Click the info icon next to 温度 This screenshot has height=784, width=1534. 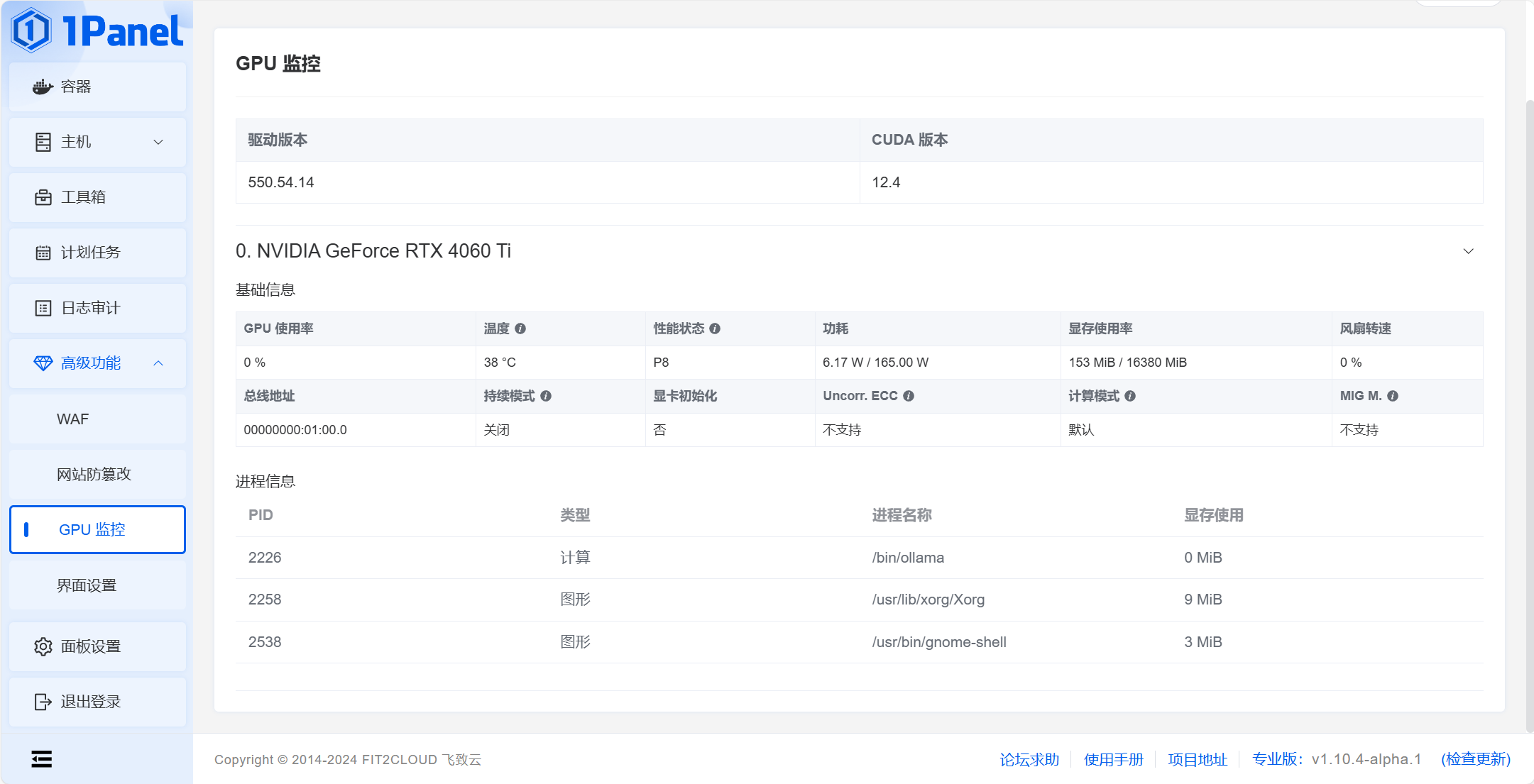(520, 328)
